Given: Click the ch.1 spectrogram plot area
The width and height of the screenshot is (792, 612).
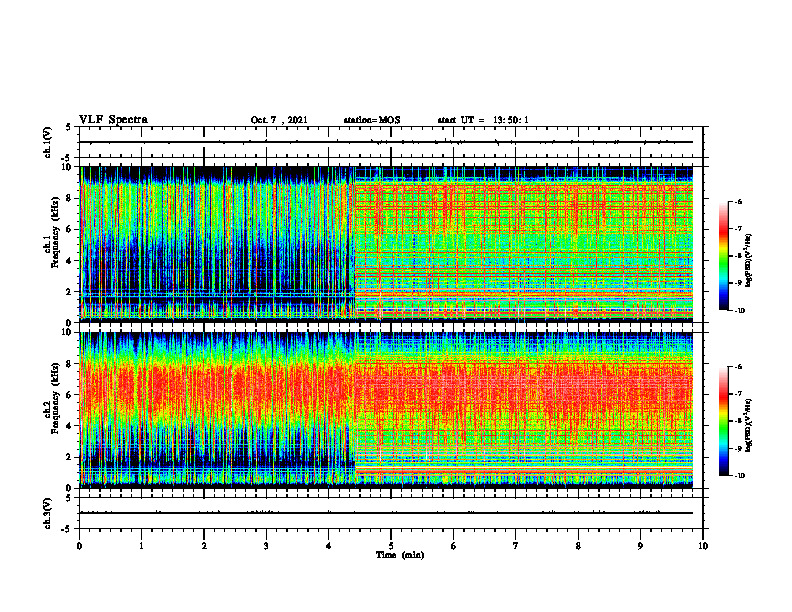Looking at the screenshot, I should (386, 244).
